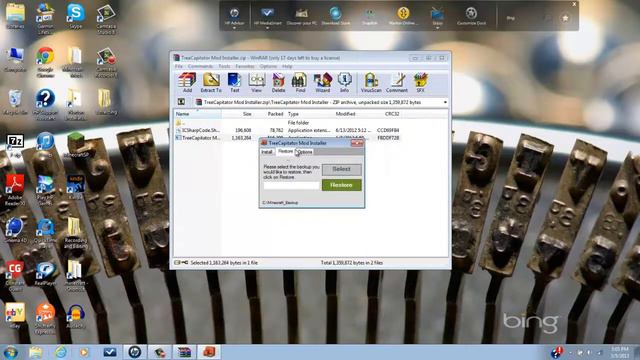The width and height of the screenshot is (640, 360).
Task: Open the Help menu in WinRAR
Action: point(287,66)
